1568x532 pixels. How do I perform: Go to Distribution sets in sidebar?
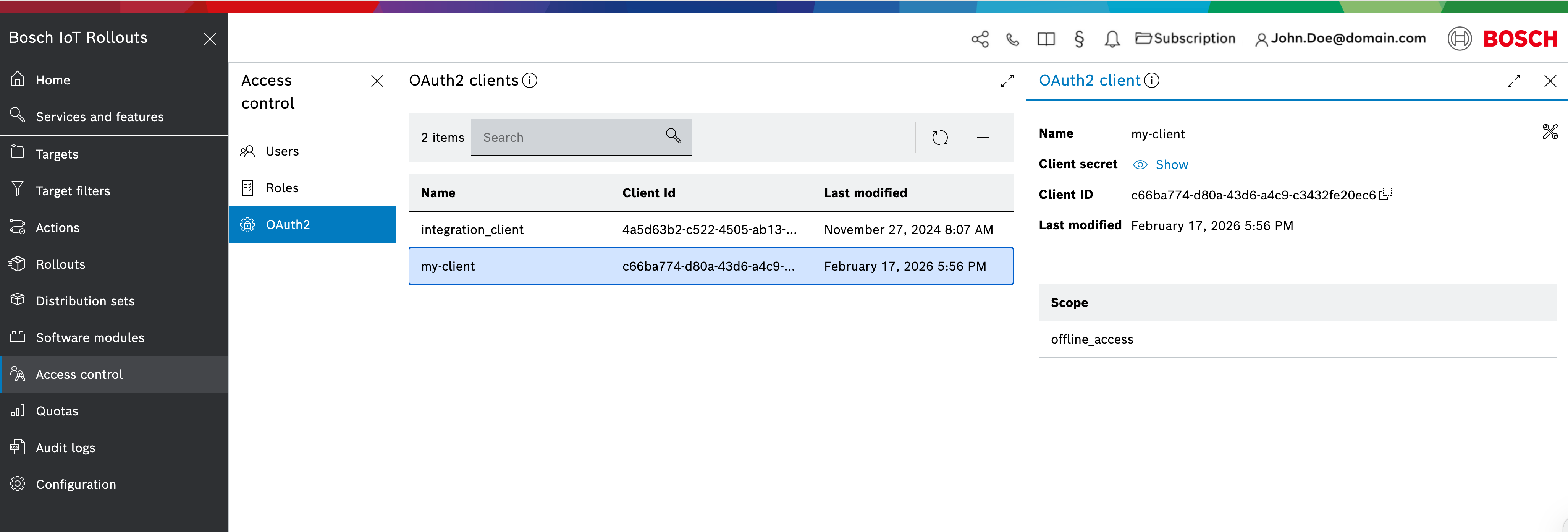85,301
